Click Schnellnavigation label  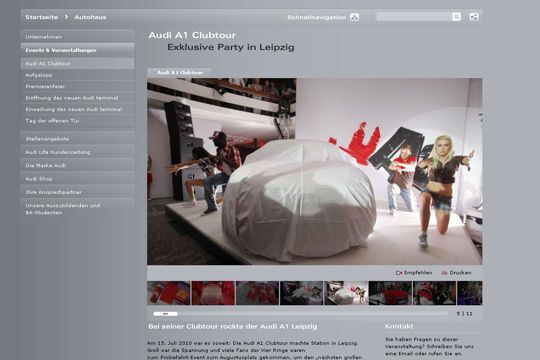pyautogui.click(x=316, y=17)
